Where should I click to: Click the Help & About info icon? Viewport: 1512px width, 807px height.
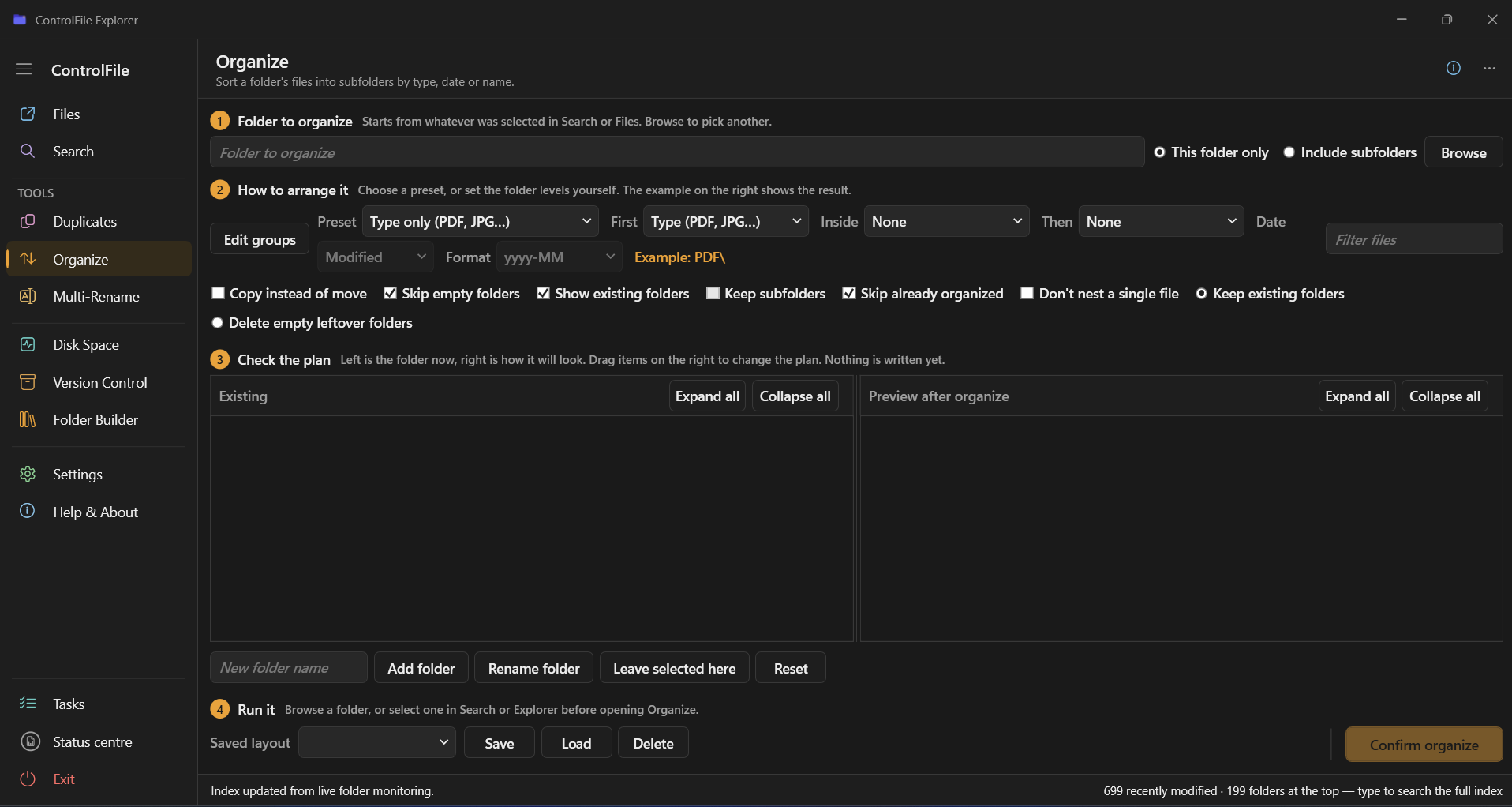pos(28,511)
